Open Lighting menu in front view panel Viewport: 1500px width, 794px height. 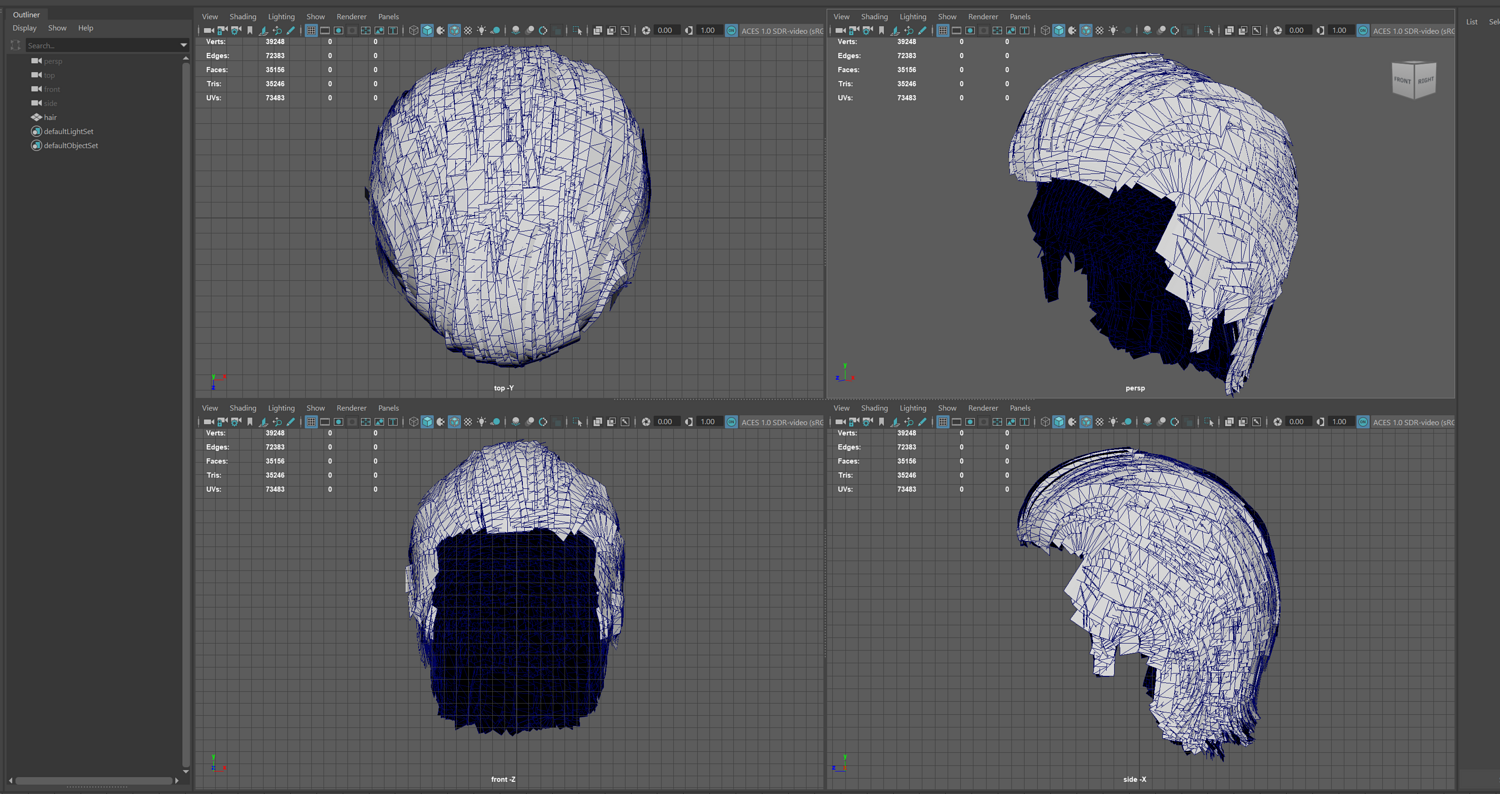[281, 408]
